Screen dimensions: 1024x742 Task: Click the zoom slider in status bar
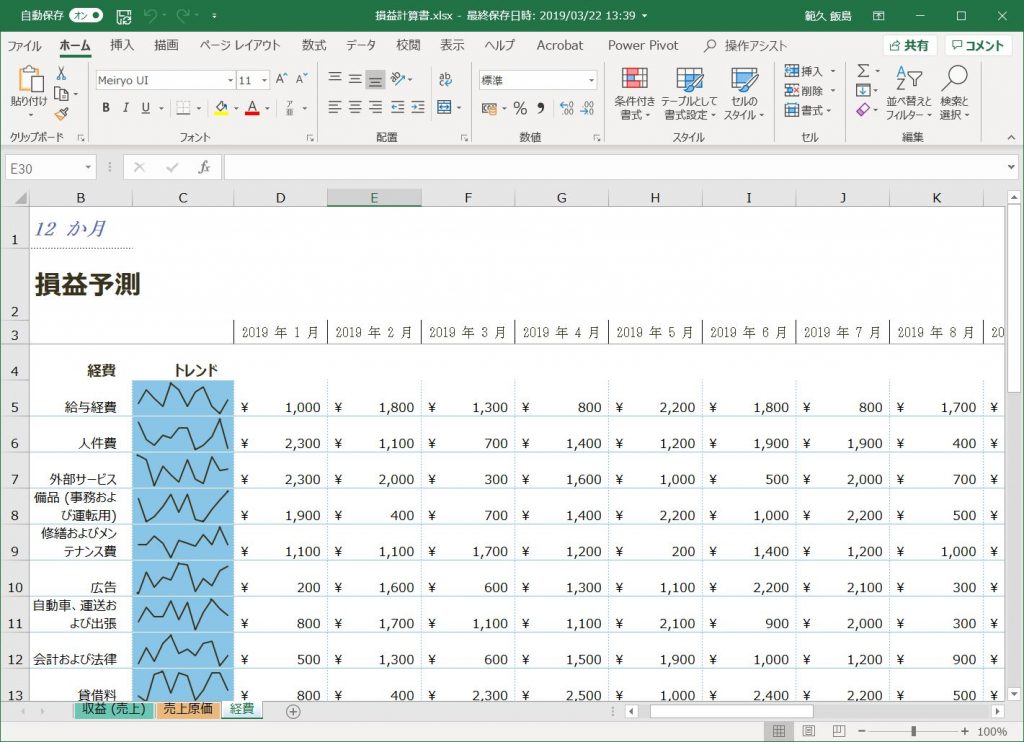[912, 731]
